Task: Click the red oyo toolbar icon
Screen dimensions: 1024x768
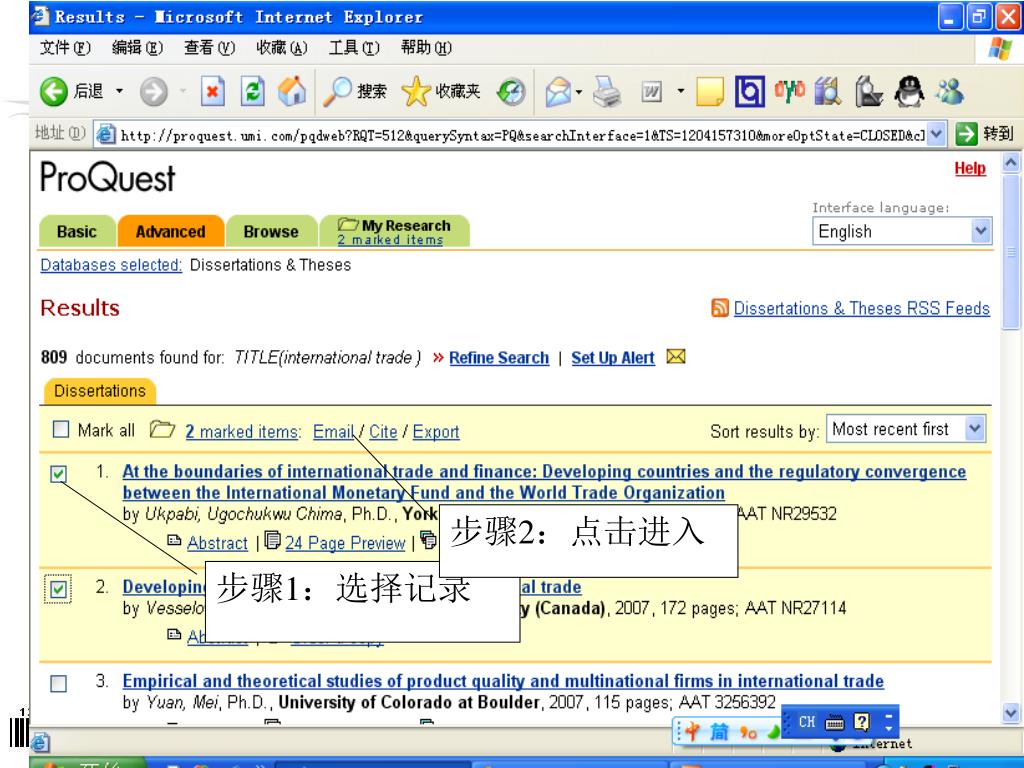Action: point(790,90)
